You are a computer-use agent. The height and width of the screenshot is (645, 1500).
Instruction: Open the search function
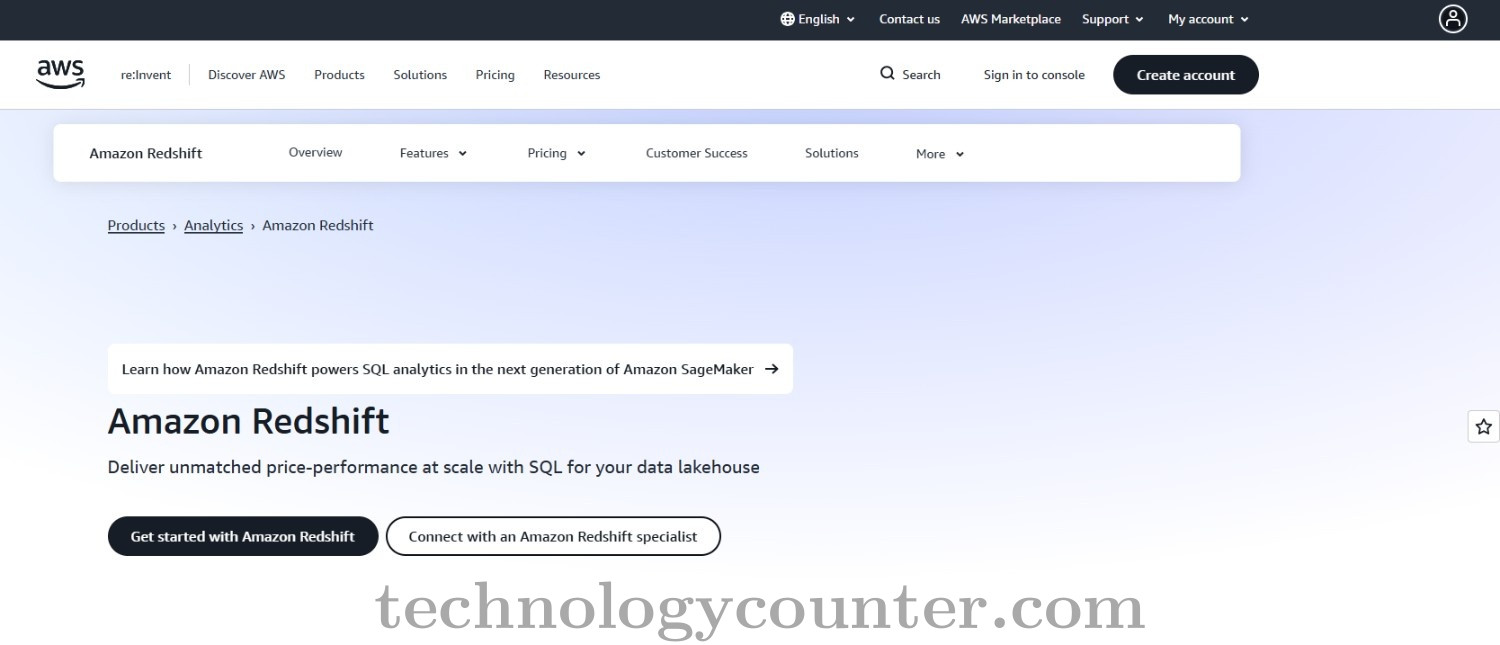tap(910, 74)
